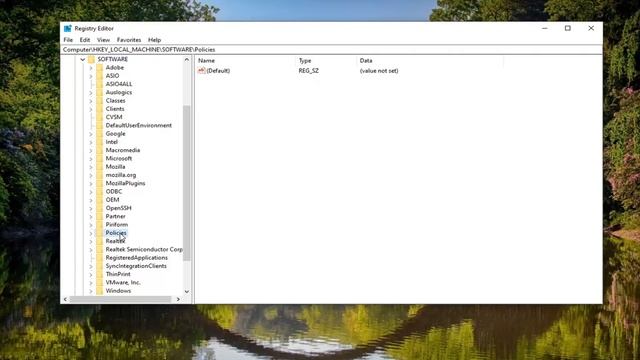Click the Macromedia folder icon

(100, 150)
